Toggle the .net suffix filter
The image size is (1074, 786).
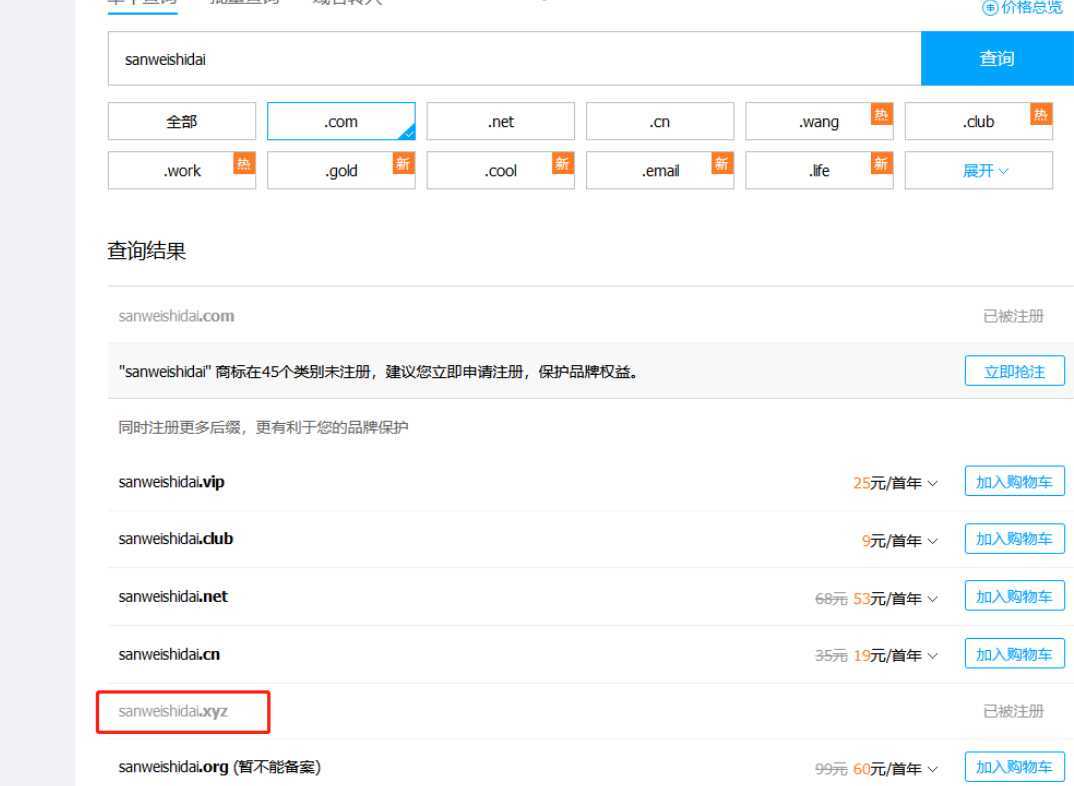[x=501, y=121]
